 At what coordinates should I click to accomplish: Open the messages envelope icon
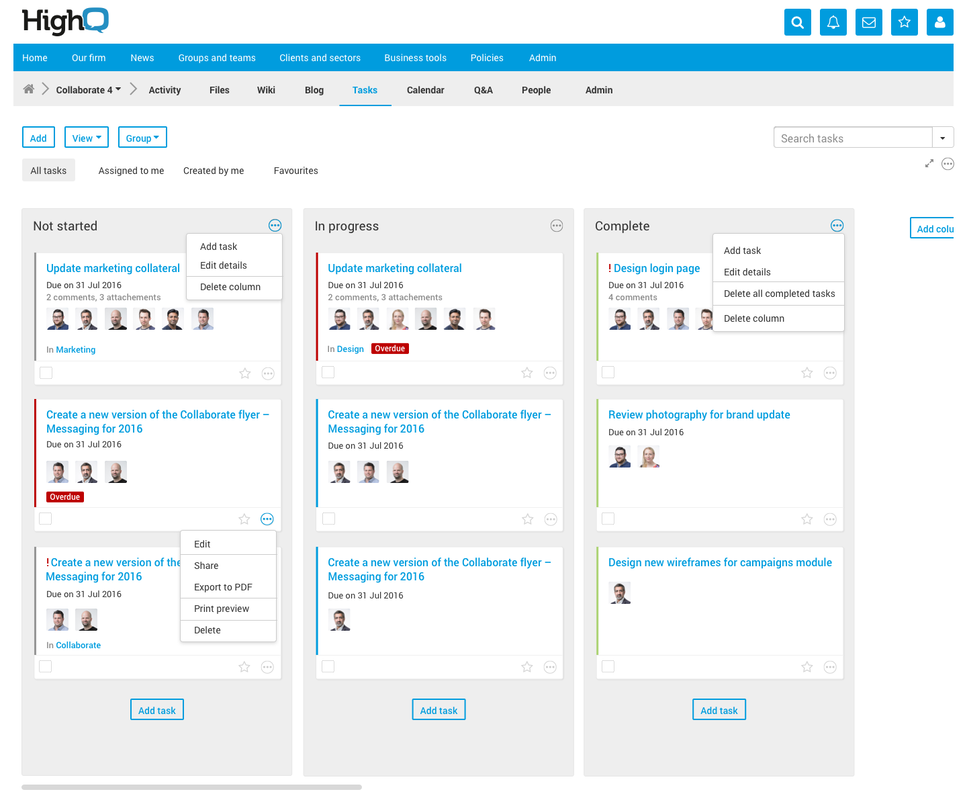click(x=869, y=22)
